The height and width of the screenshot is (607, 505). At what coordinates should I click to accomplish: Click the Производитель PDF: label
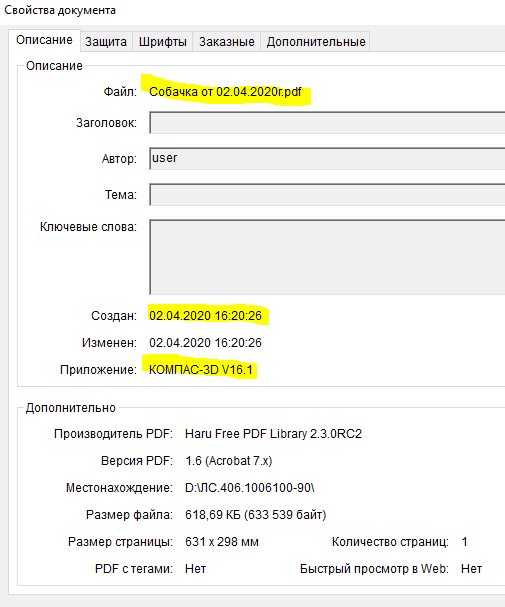point(113,434)
